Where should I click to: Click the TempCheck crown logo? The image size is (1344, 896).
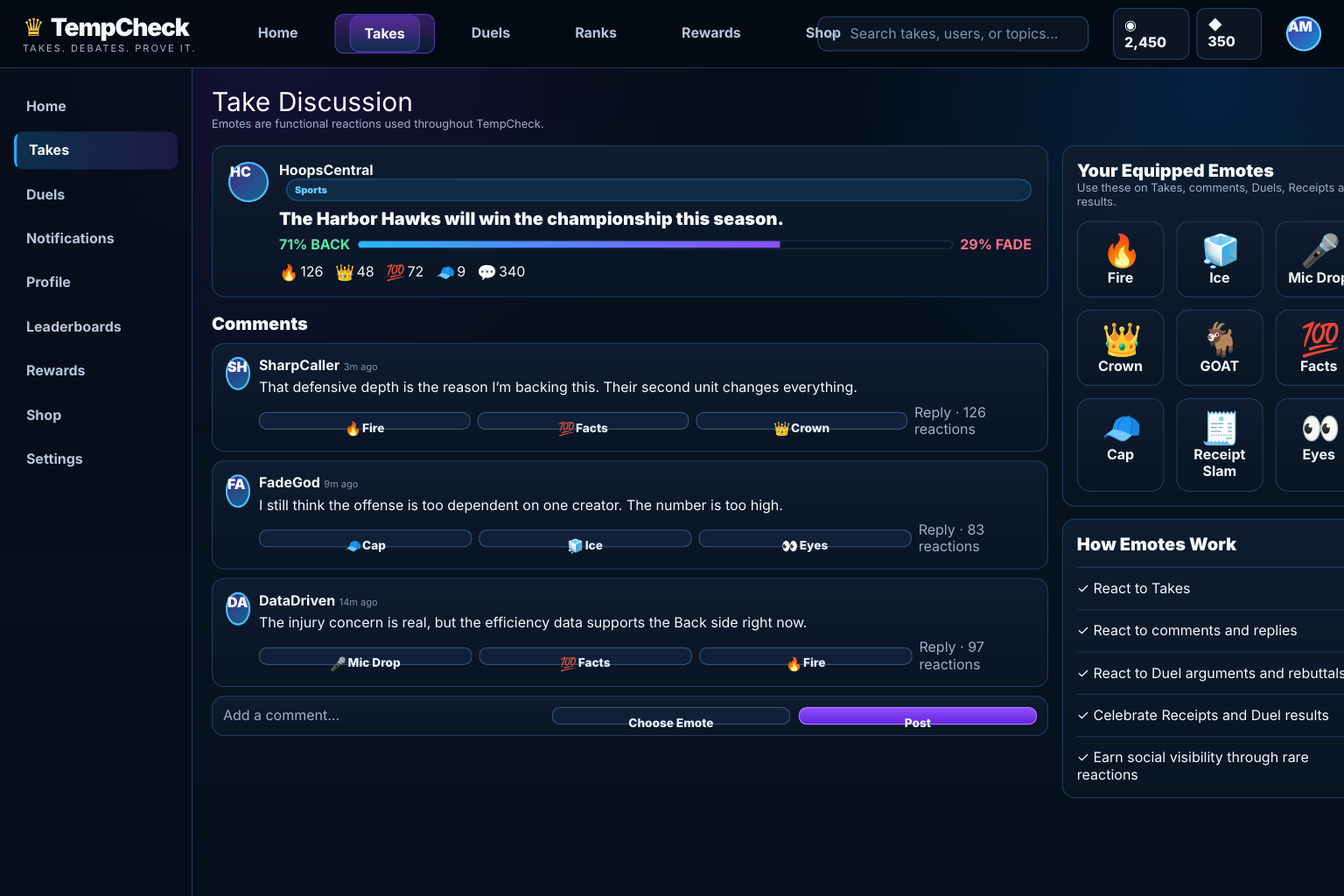[33, 27]
